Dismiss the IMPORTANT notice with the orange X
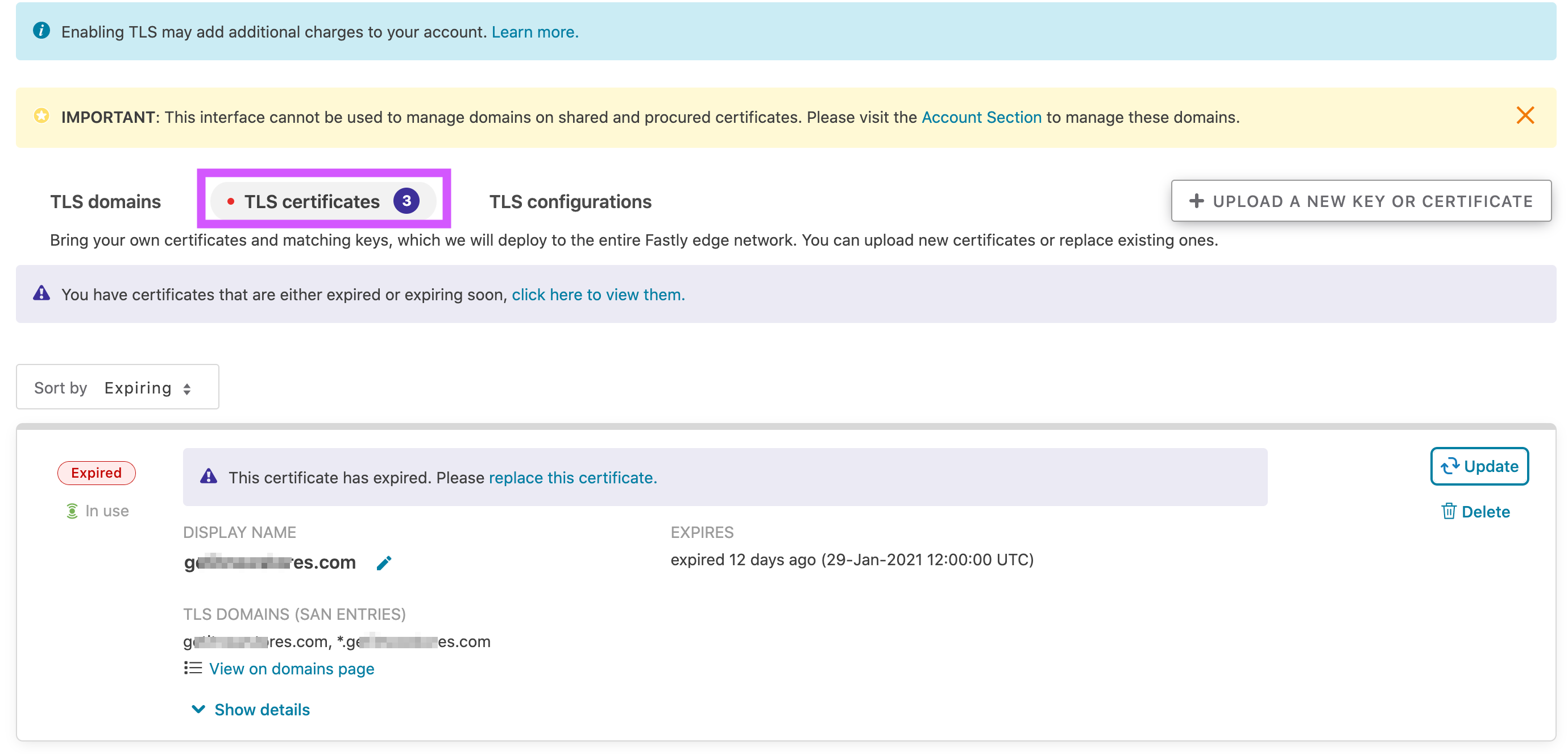Image resolution: width=1568 pixels, height=754 pixels. pyautogui.click(x=1525, y=115)
